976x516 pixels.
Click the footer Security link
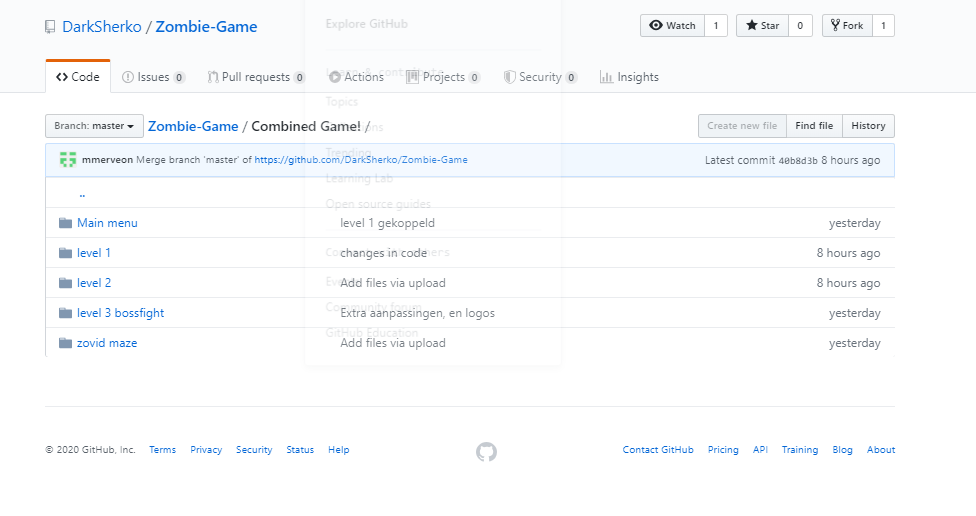pyautogui.click(x=254, y=449)
